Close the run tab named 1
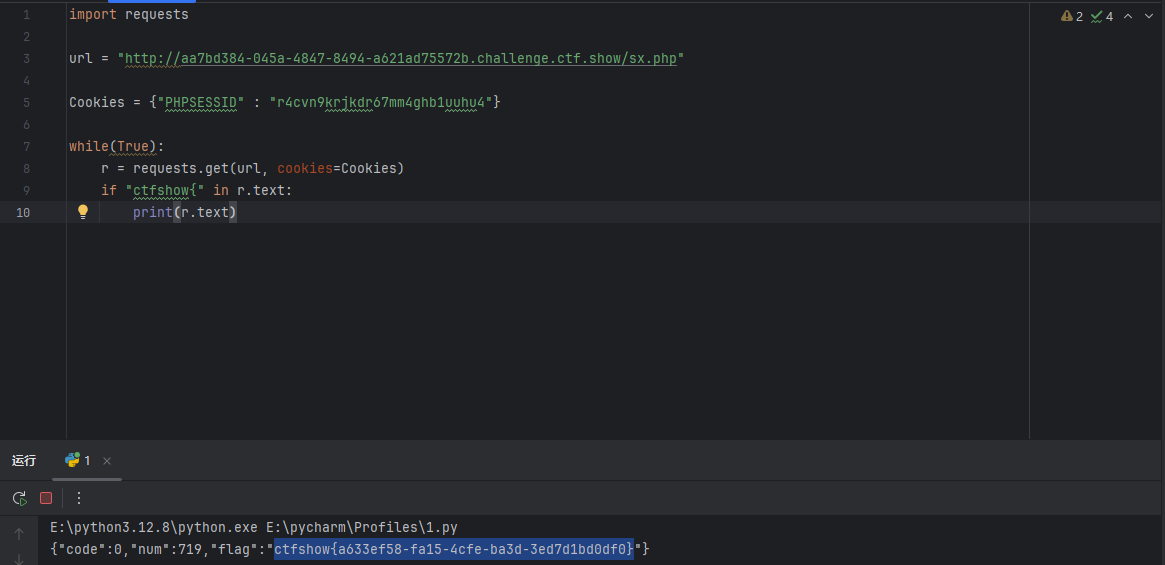Image resolution: width=1165 pixels, height=565 pixels. coord(107,461)
